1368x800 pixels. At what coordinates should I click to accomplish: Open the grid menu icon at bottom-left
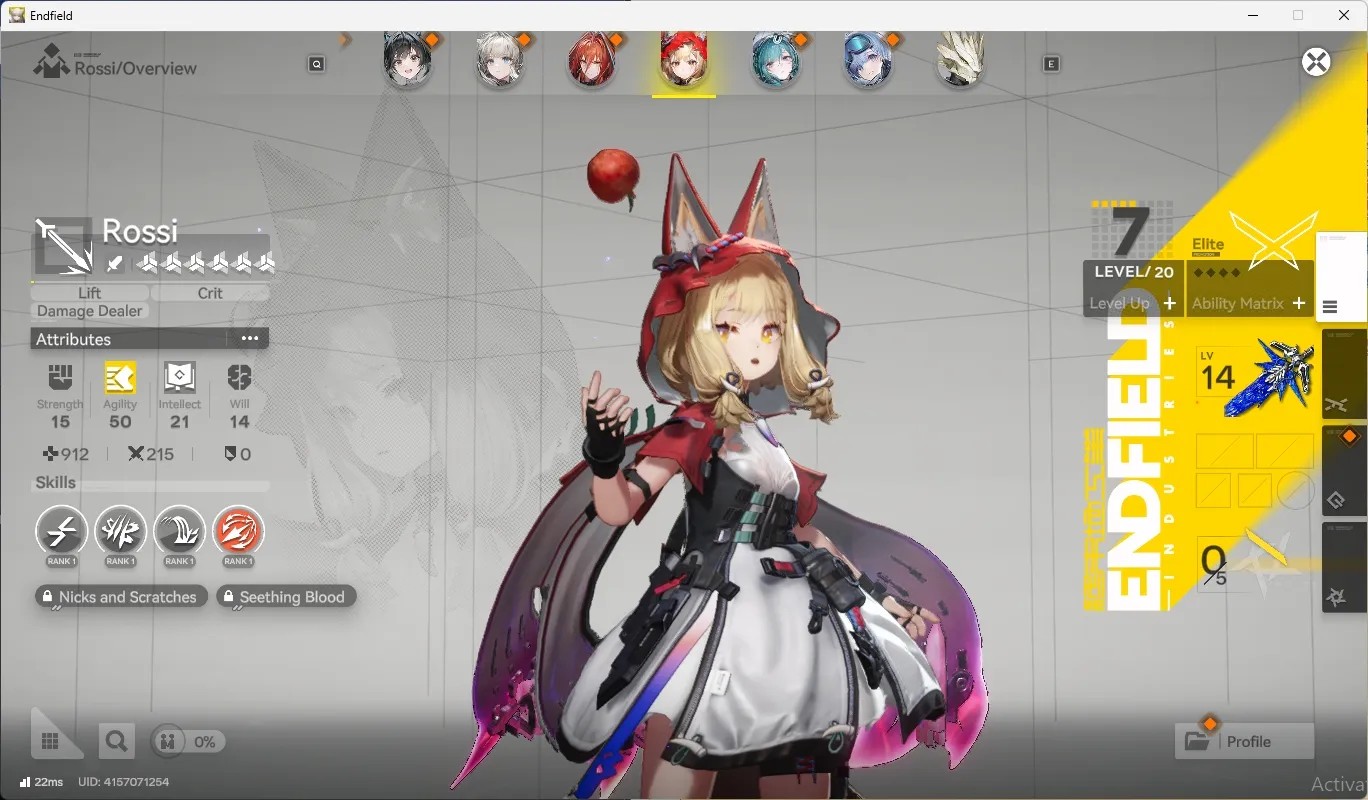pos(50,741)
